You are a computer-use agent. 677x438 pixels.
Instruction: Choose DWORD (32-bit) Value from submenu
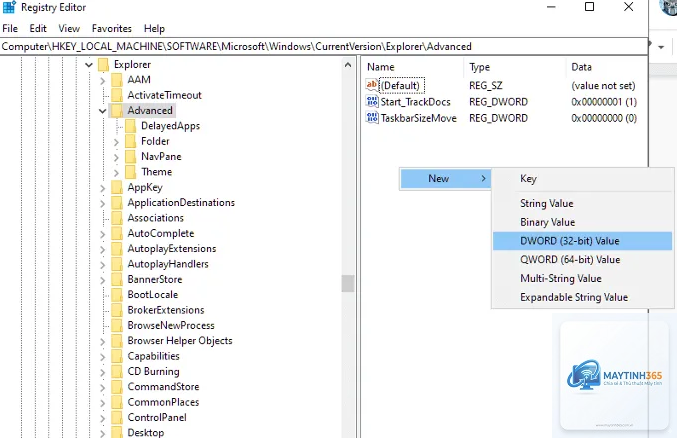click(x=582, y=241)
